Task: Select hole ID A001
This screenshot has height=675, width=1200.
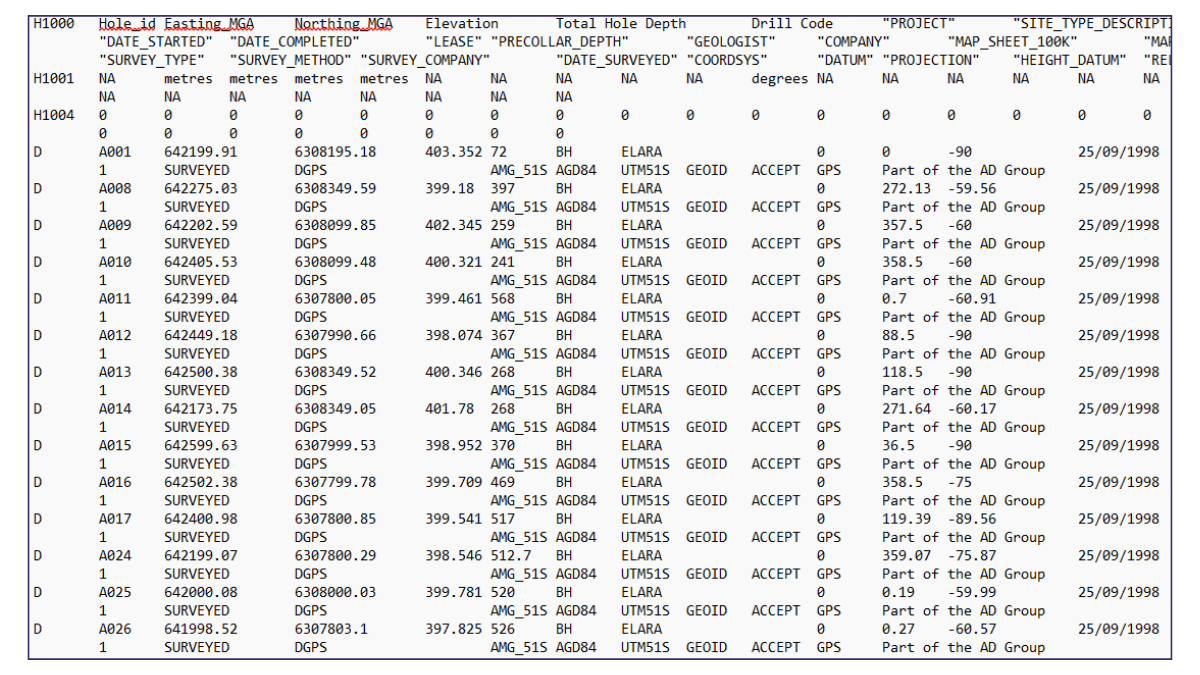Action: point(115,152)
